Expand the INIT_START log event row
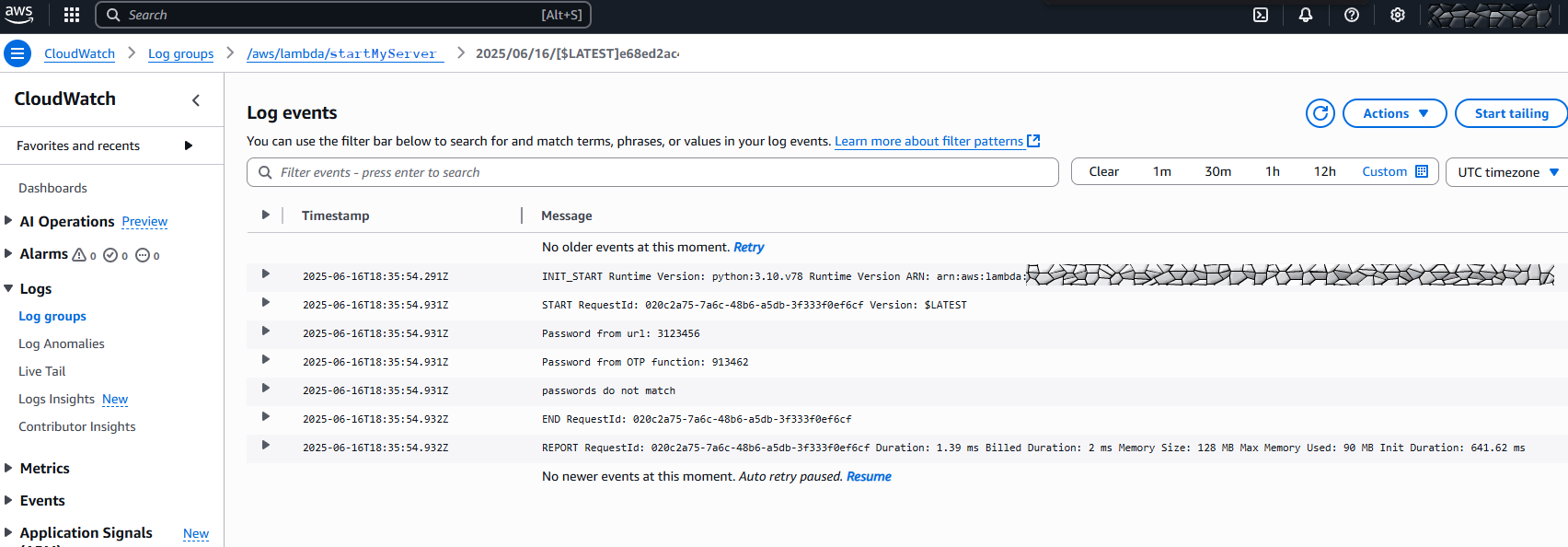 coord(265,273)
